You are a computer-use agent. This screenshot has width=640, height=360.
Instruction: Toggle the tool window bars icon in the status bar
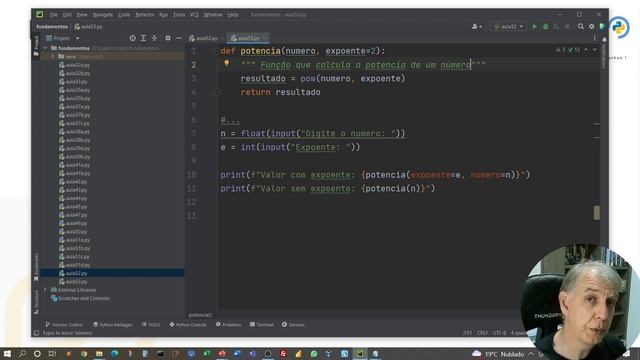click(x=36, y=333)
